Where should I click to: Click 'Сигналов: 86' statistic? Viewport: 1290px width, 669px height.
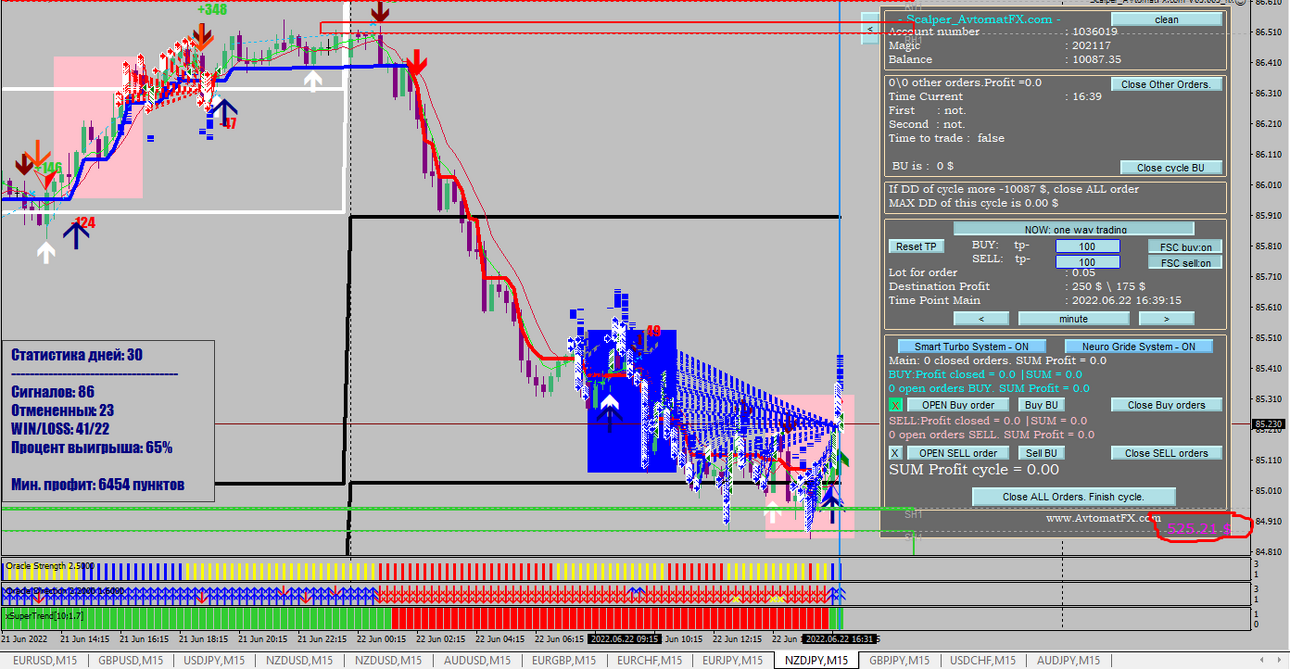tap(53, 392)
